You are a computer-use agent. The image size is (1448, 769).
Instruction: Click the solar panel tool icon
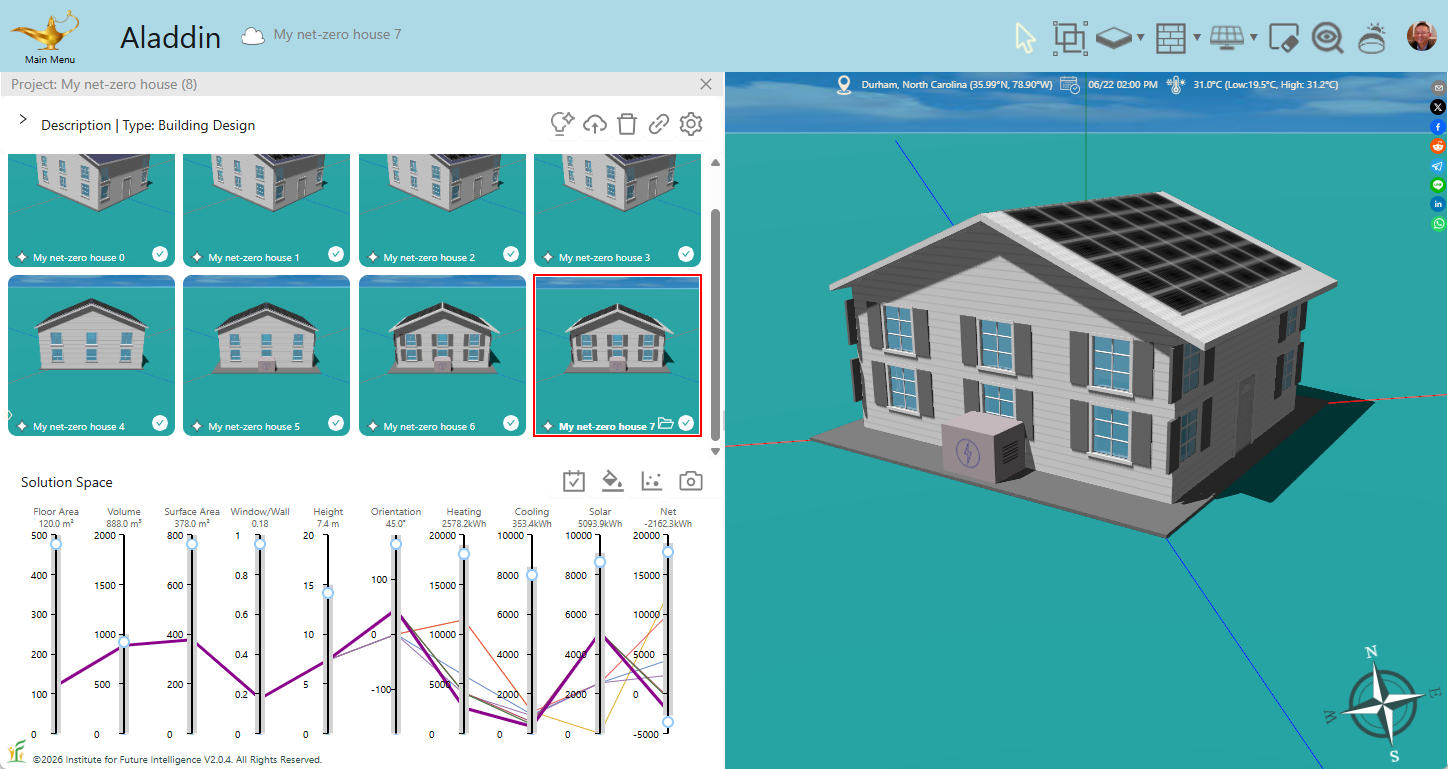point(1226,38)
